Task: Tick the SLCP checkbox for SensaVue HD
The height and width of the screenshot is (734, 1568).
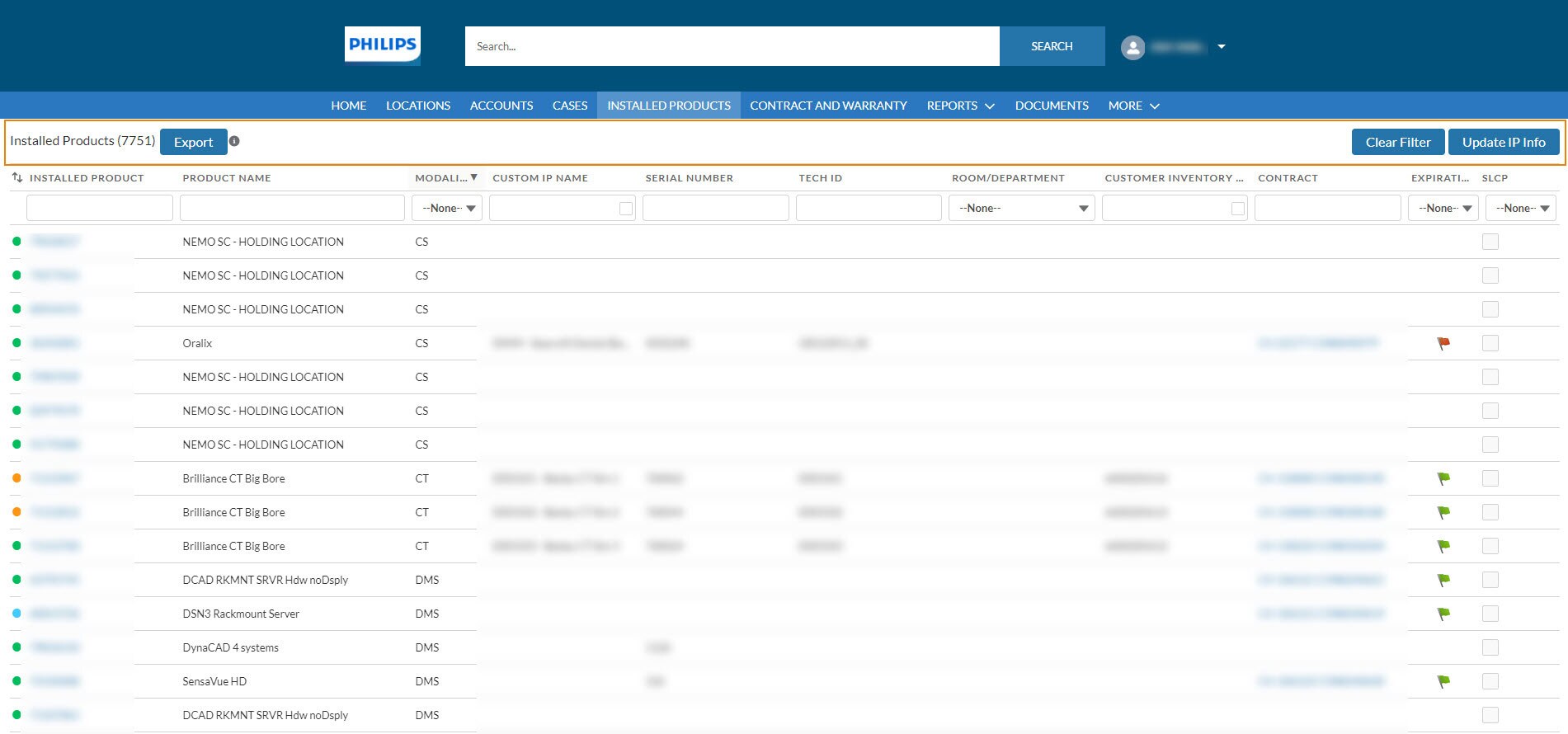Action: click(x=1490, y=681)
